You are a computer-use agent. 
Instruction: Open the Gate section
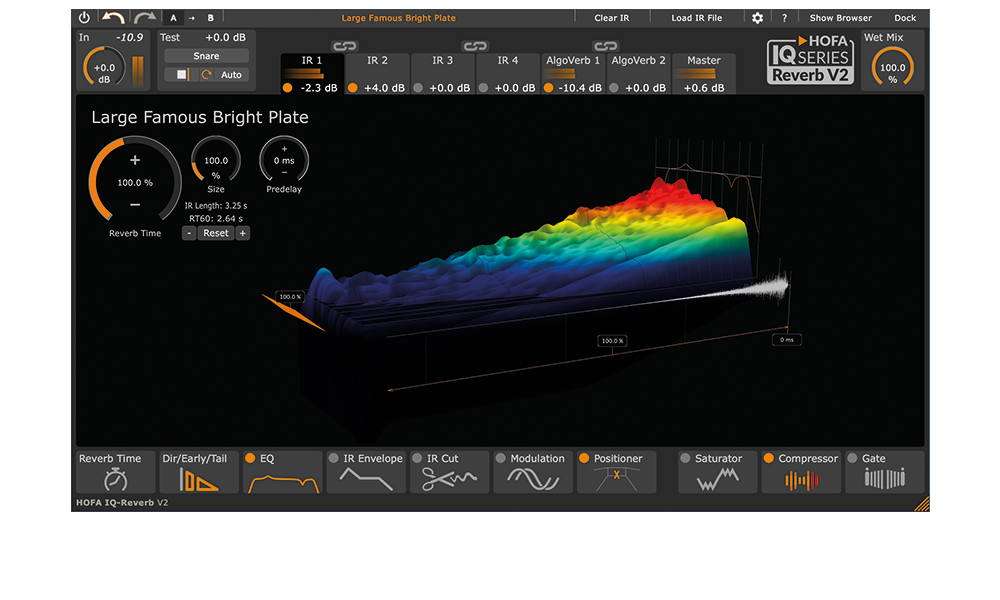tap(885, 472)
